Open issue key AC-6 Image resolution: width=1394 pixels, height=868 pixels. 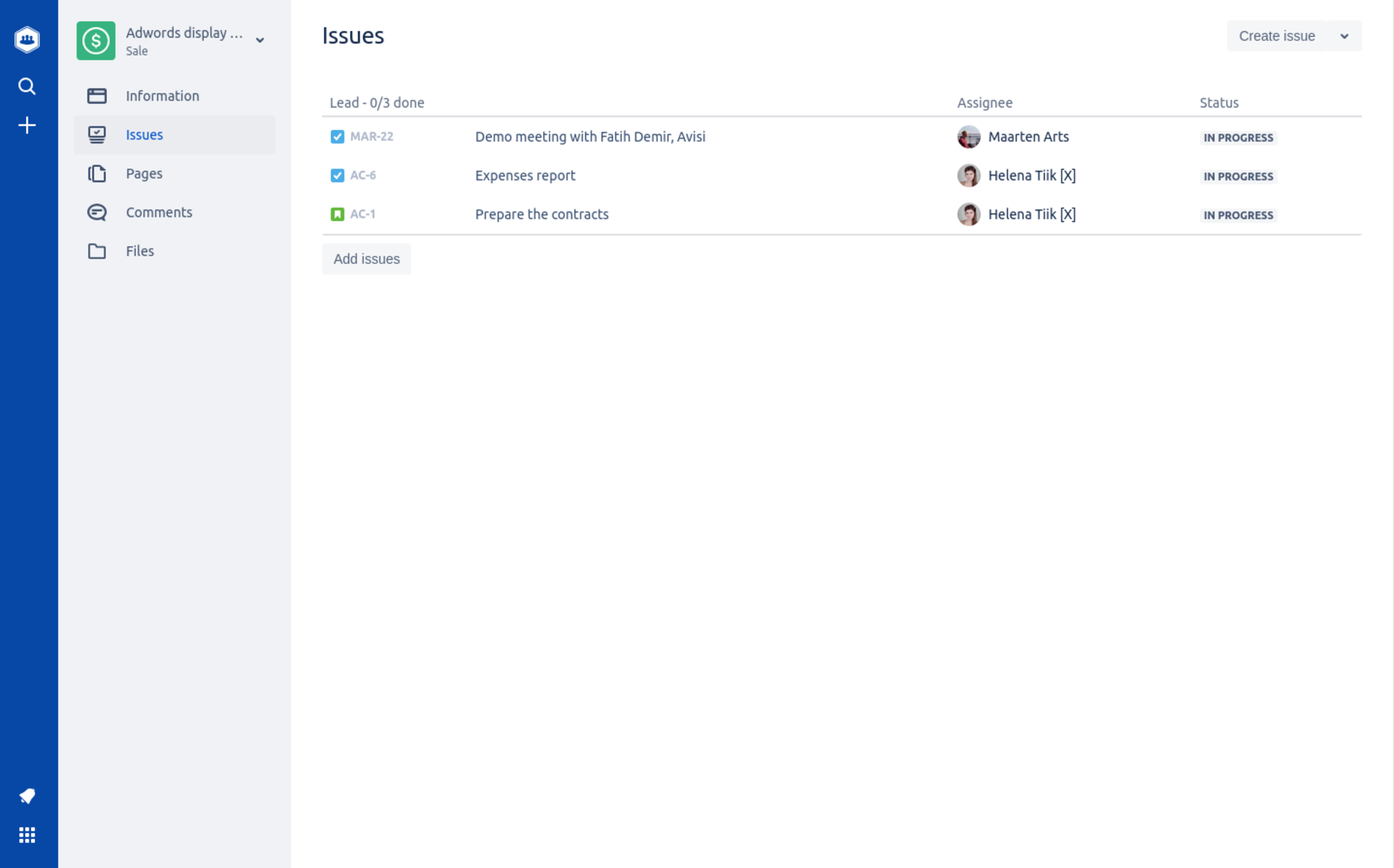pos(363,175)
